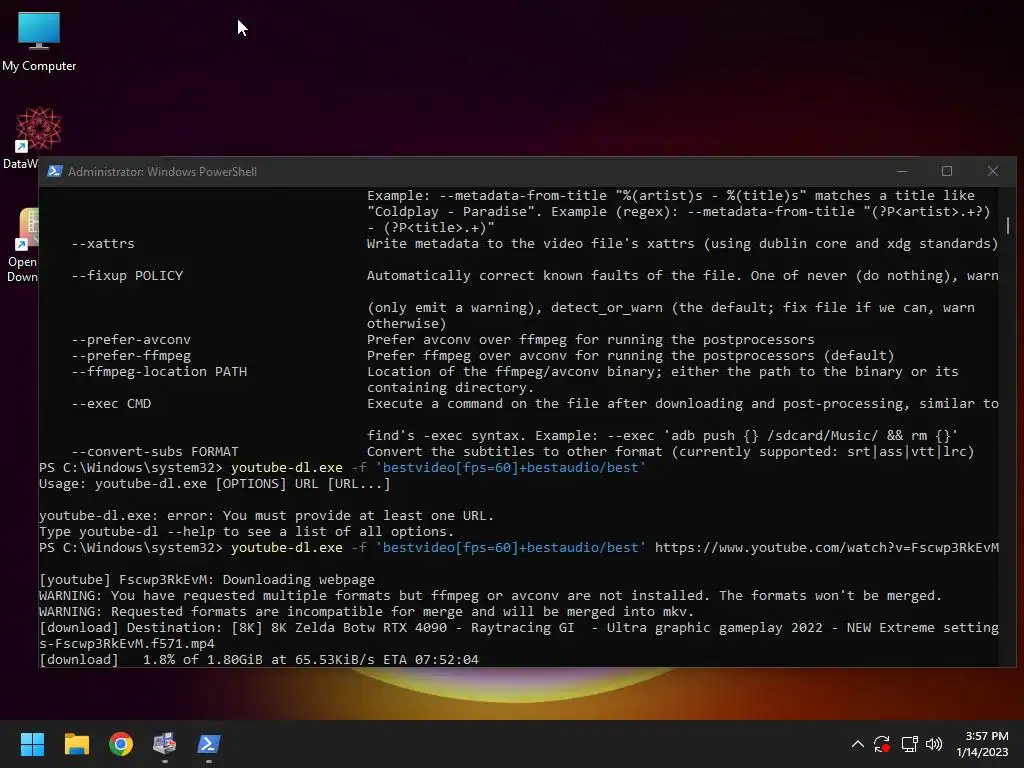Click the 'Type youtube-dl --help' hint line
The width and height of the screenshot is (1024, 768).
246,532
